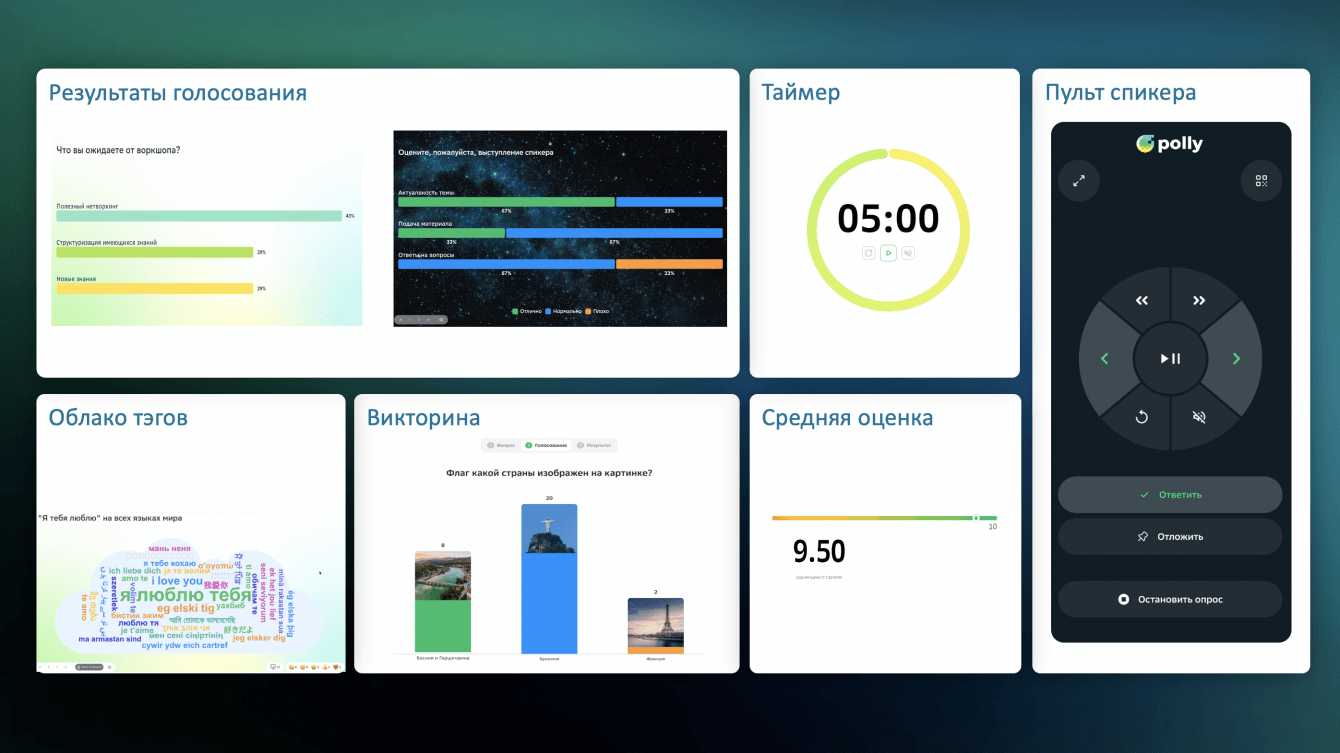Viewport: 1340px width, 753px height.
Task: Select the Голосование step in quiz
Action: (x=547, y=445)
